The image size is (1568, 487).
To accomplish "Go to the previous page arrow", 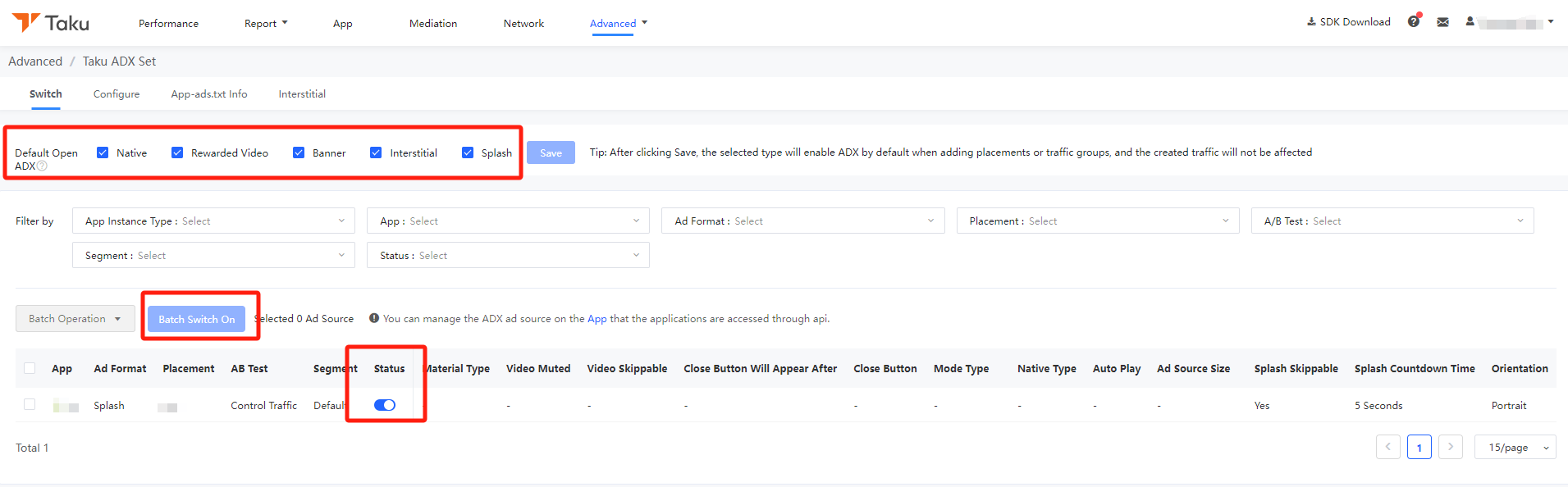I will coord(1388,447).
